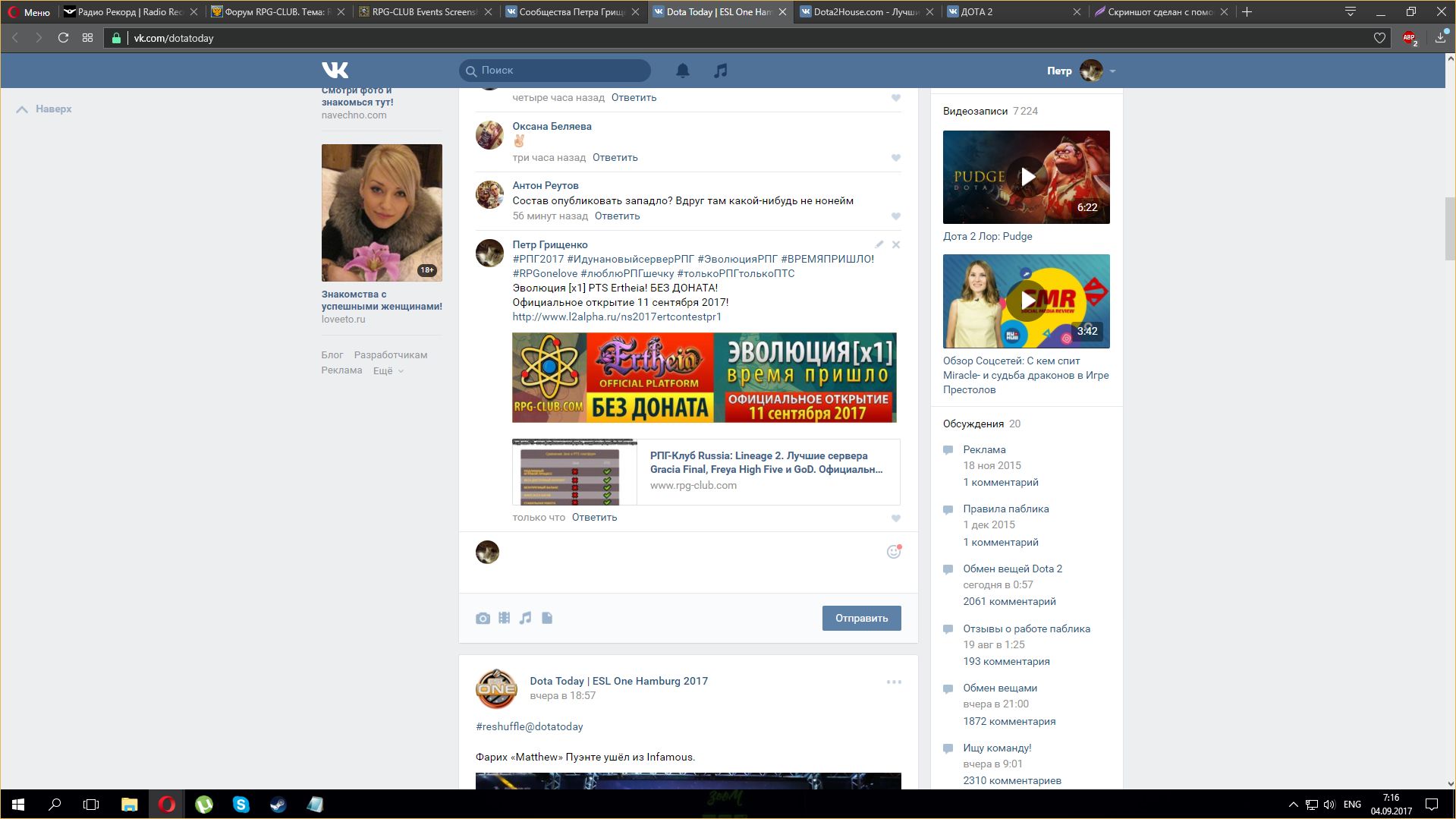Click the Отправить button

(x=861, y=618)
